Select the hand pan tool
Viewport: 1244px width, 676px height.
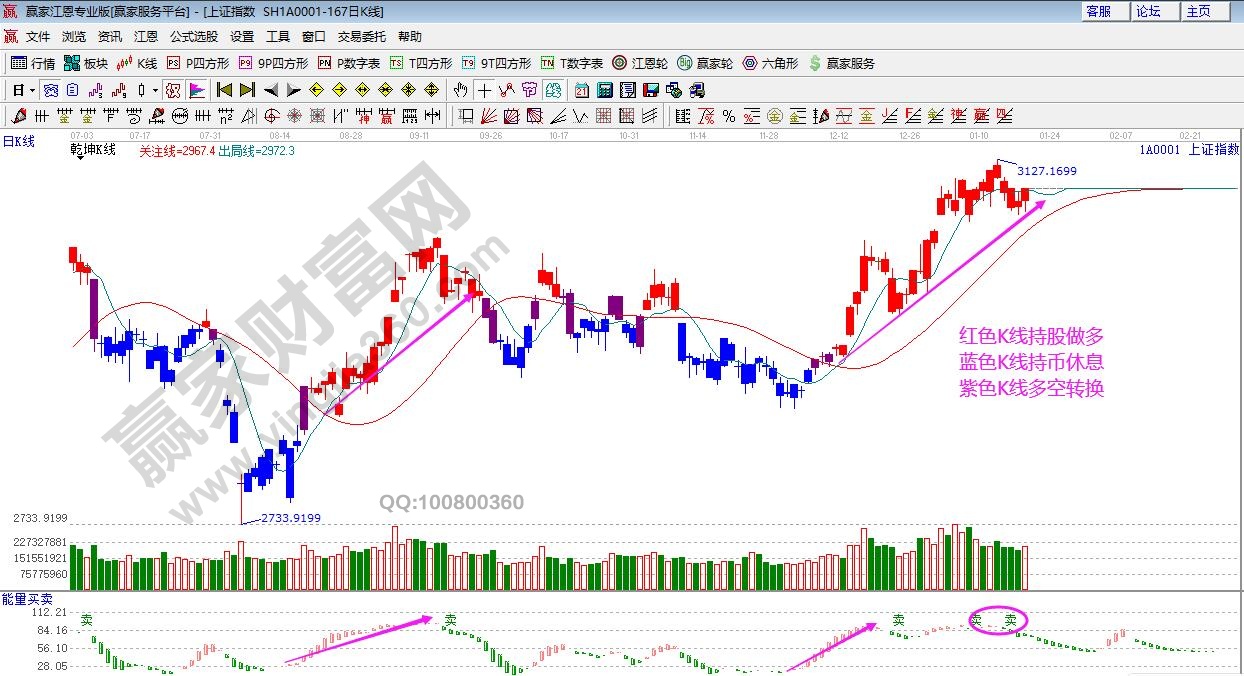460,90
